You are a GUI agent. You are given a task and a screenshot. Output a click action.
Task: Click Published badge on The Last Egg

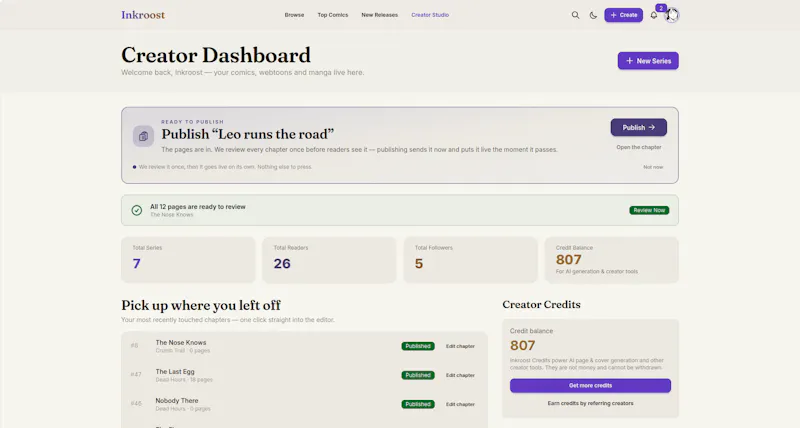[418, 375]
